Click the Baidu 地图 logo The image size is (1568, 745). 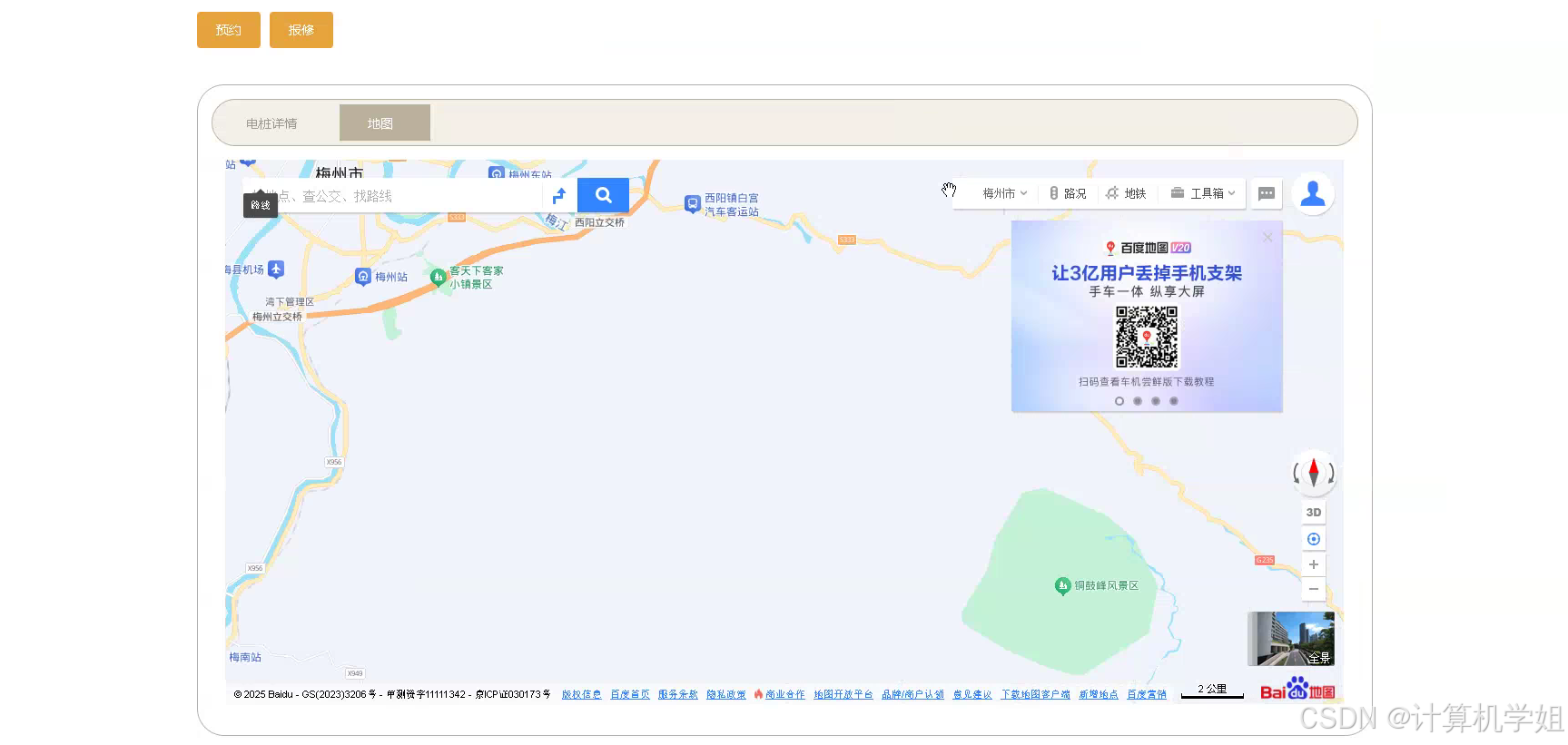[1297, 689]
